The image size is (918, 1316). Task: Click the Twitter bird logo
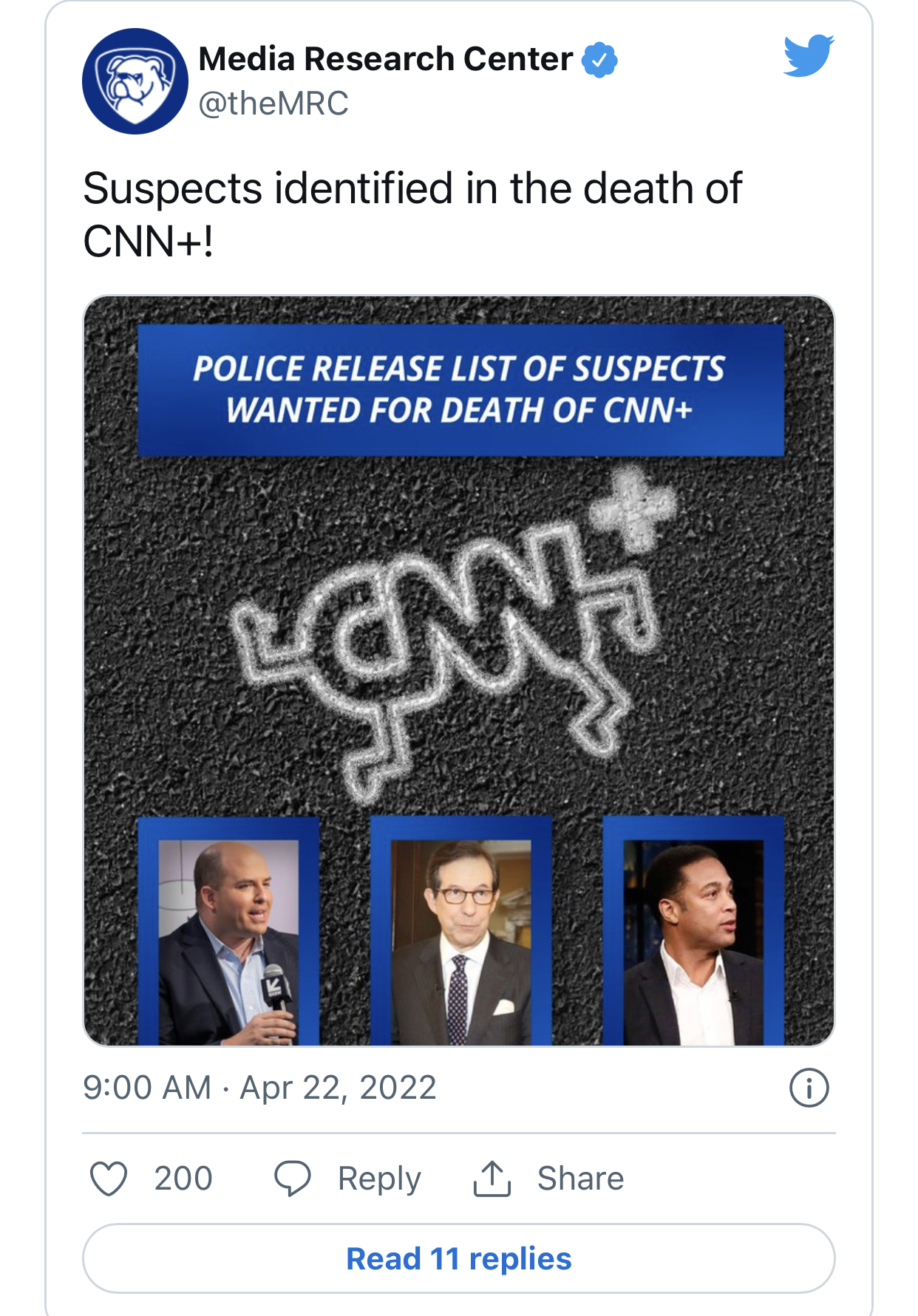click(809, 55)
